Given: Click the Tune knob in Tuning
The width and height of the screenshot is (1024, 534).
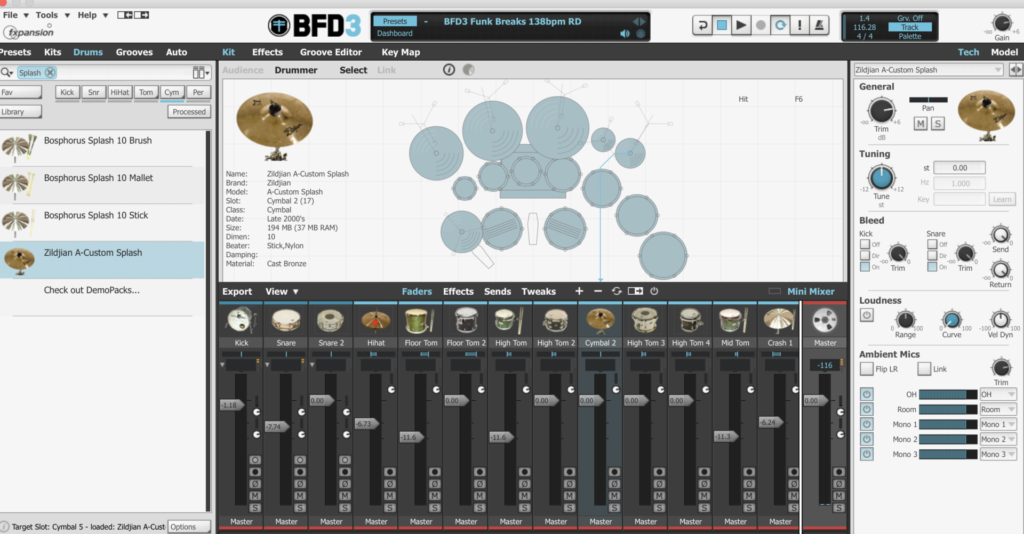Looking at the screenshot, I should point(881,177).
